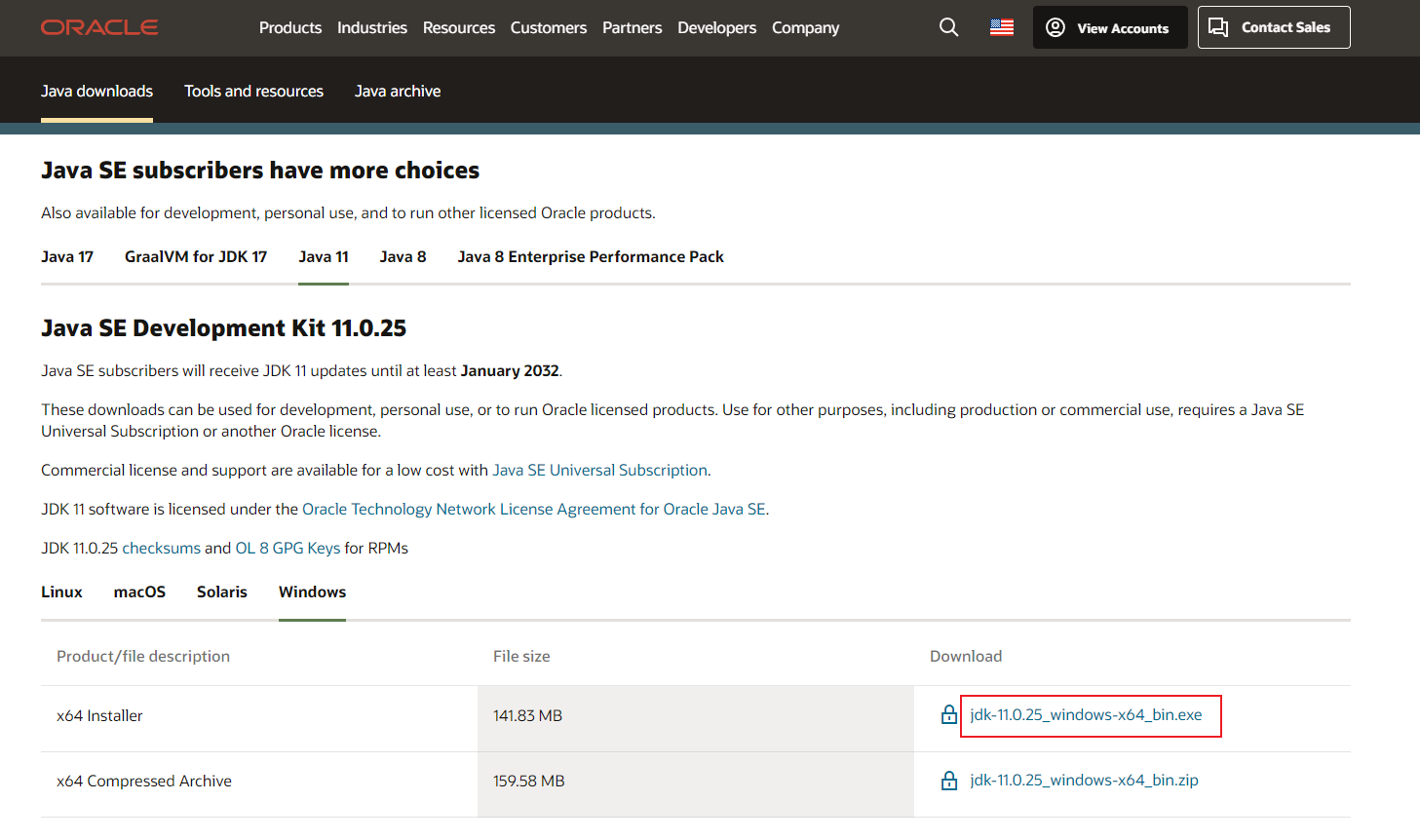Select Windows platform tab
The width and height of the screenshot is (1420, 840).
[312, 592]
